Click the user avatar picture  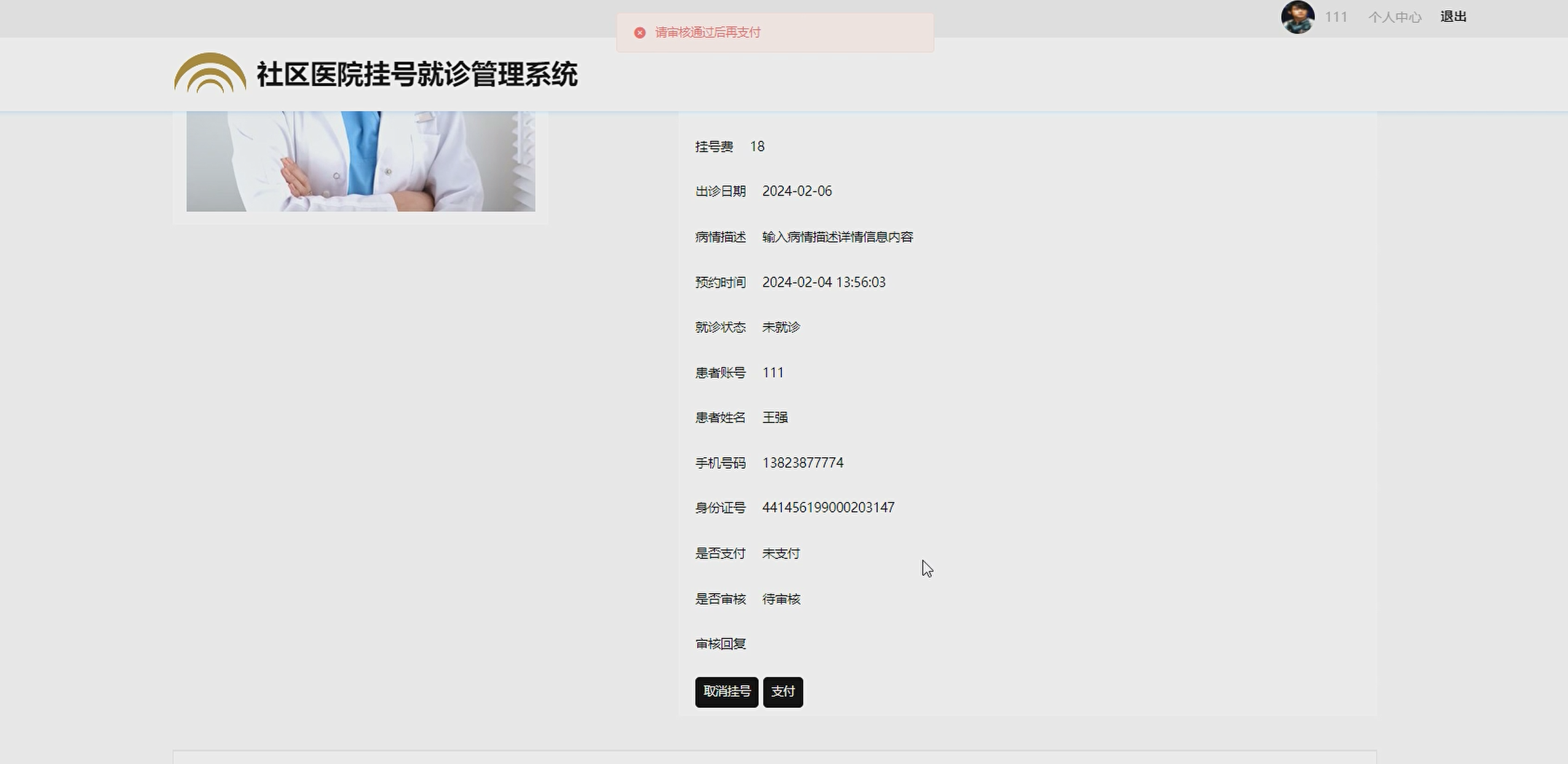coord(1297,17)
